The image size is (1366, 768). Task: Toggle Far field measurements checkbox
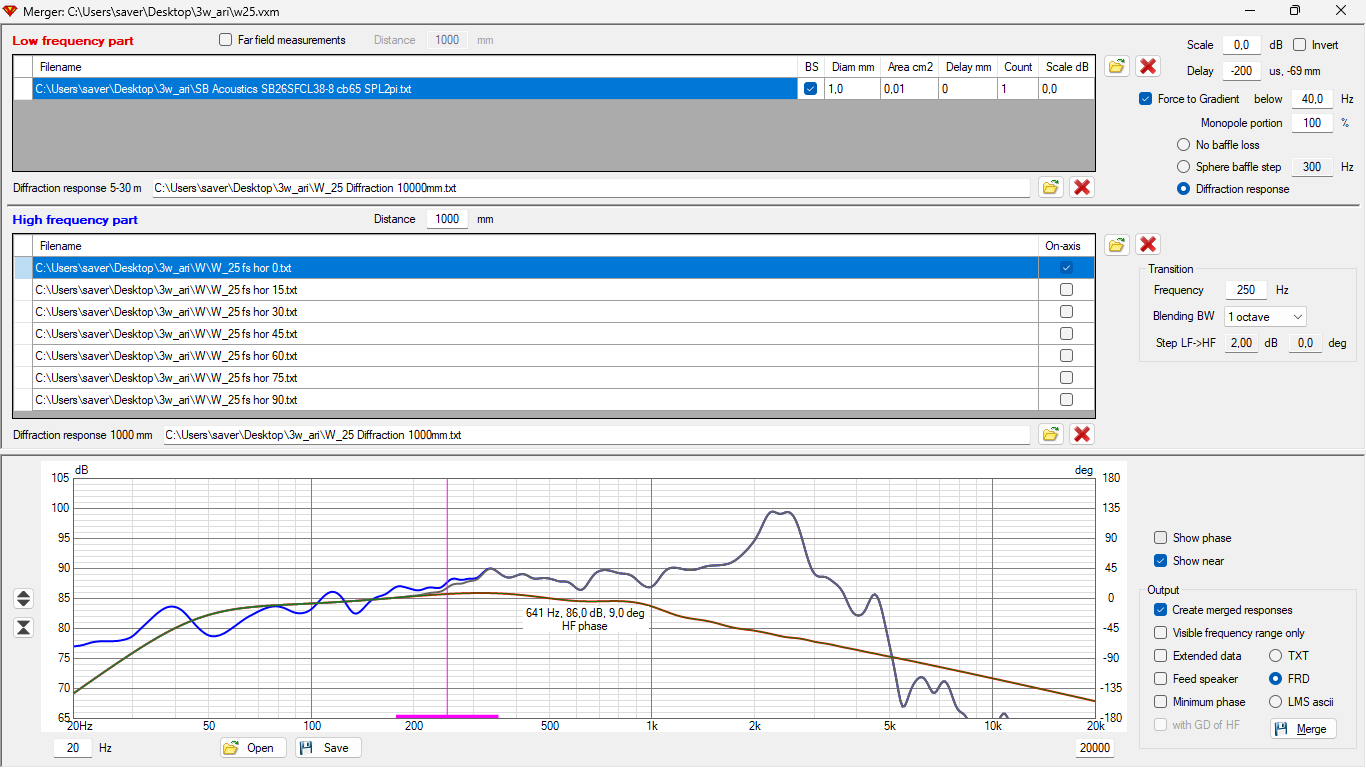pyautogui.click(x=225, y=40)
